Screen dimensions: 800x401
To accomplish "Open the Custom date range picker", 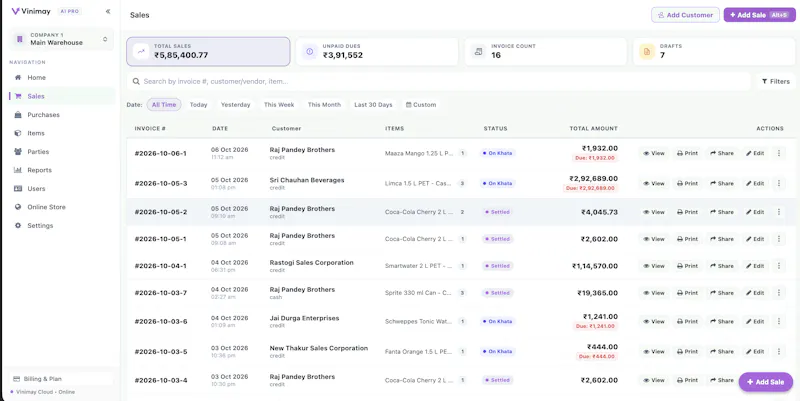I will tap(421, 105).
